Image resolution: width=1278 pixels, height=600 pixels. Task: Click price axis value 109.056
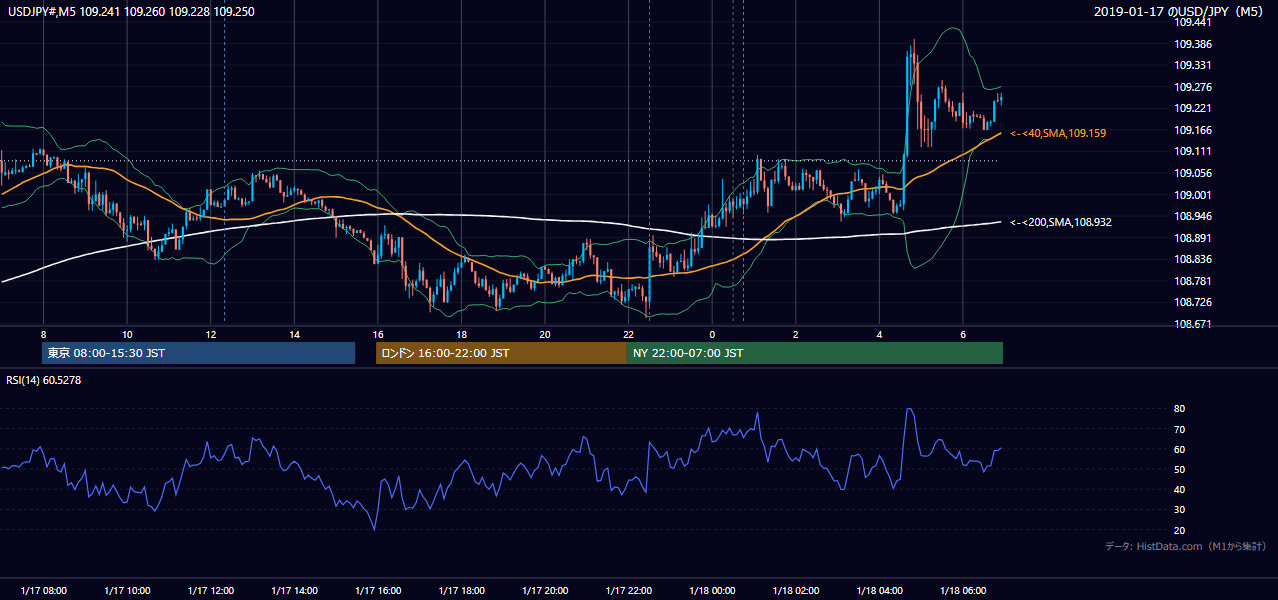(1193, 173)
